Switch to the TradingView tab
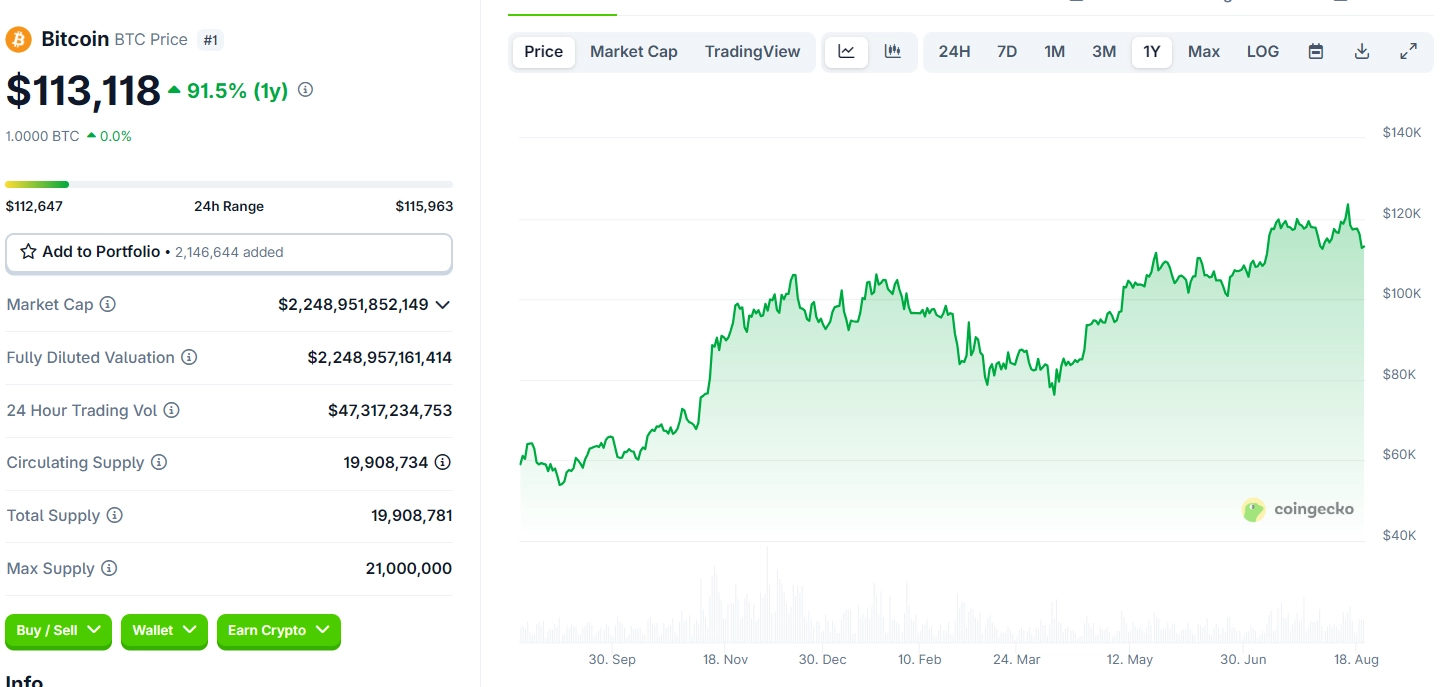This screenshot has height=687, width=1447. (x=752, y=52)
